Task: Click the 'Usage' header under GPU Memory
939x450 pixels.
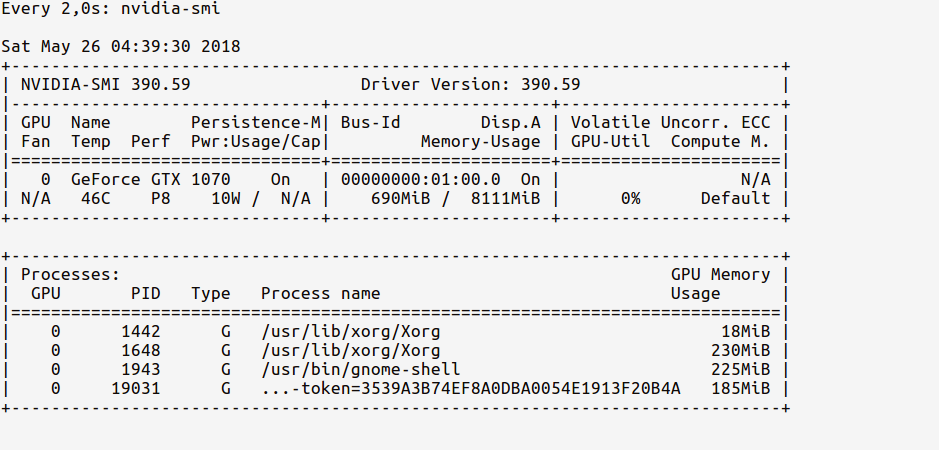Action: 695,294
